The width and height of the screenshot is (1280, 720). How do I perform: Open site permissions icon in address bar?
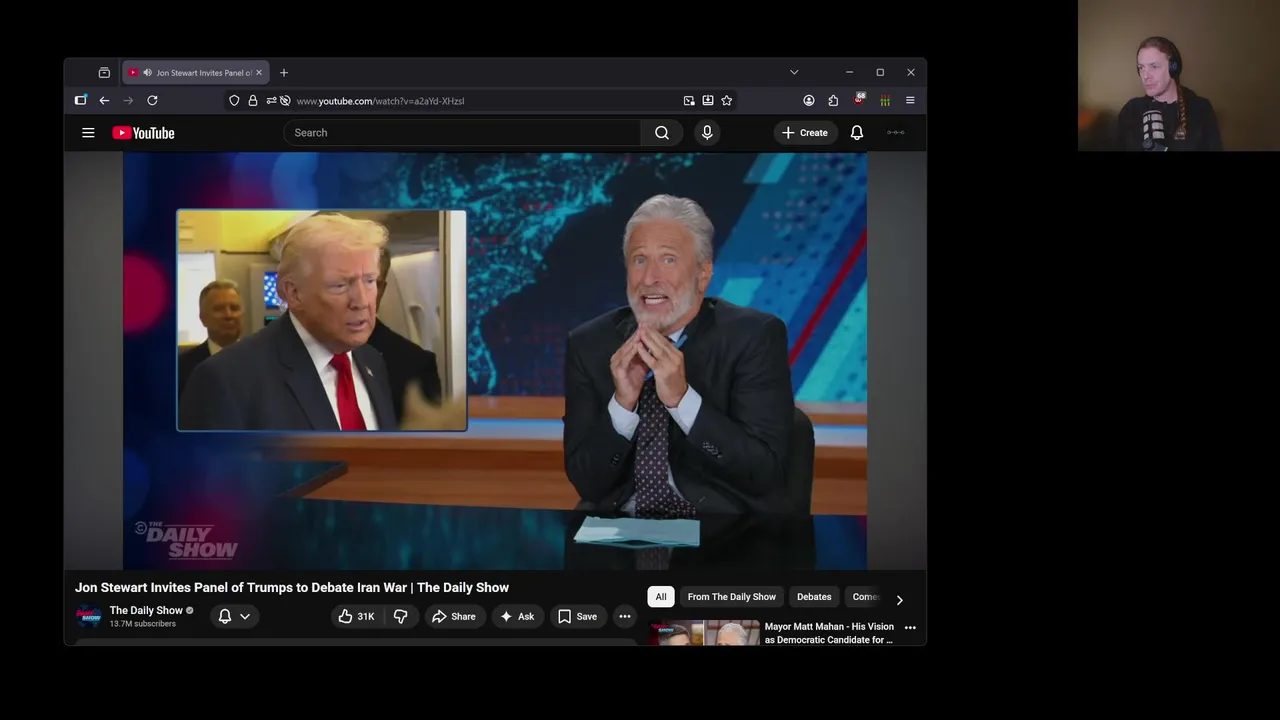pos(271,101)
